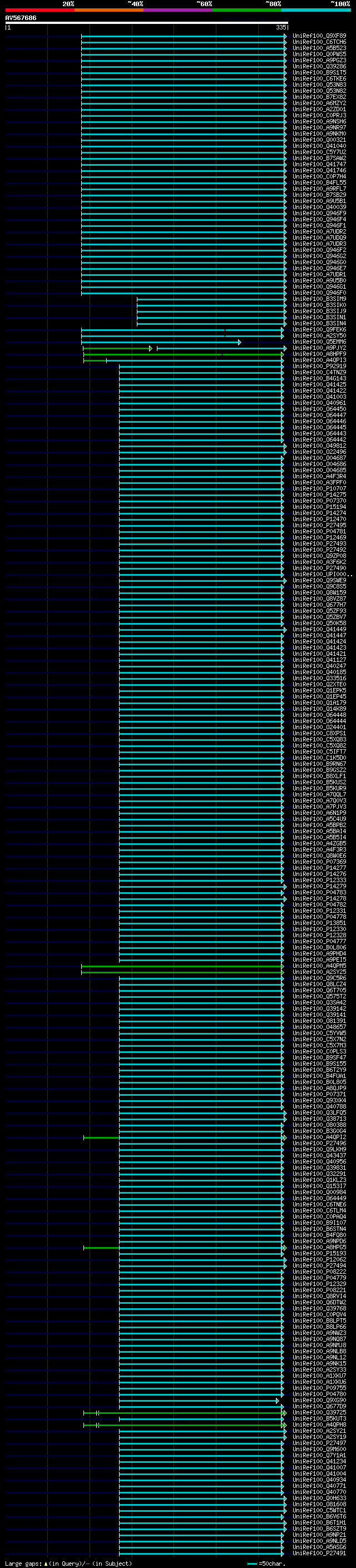Click the green ~80% identity legend bar
The width and height of the screenshot is (356, 1568).
(247, 10)
